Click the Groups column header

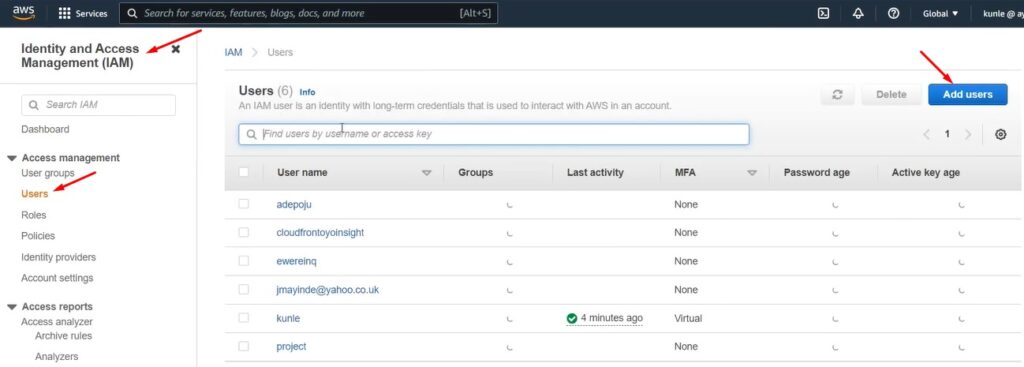(475, 173)
